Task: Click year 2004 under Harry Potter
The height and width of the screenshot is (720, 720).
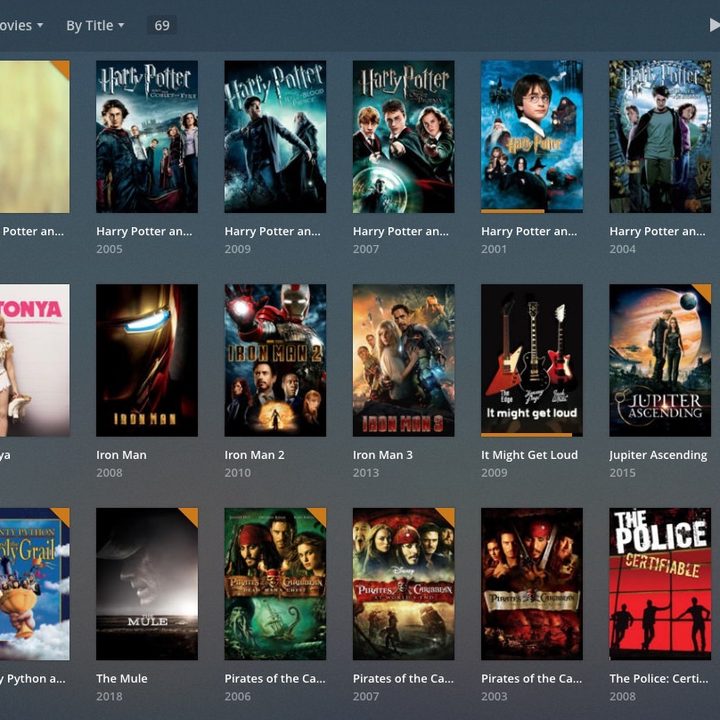Action: tap(623, 249)
